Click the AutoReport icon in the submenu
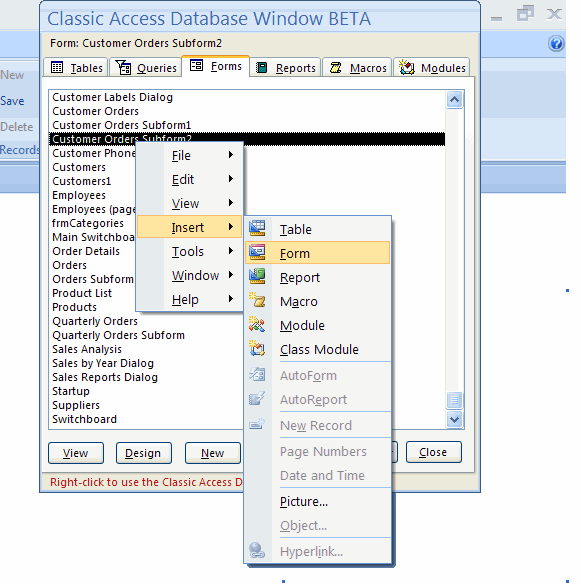This screenshot has width=581, height=584. coord(257,399)
